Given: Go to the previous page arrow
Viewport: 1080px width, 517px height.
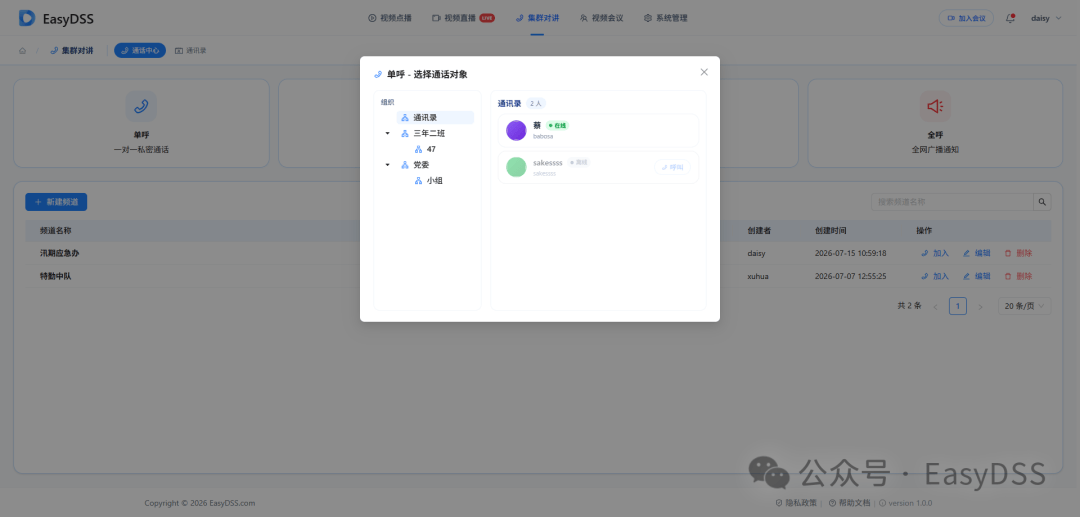Looking at the screenshot, I should pyautogui.click(x=935, y=306).
